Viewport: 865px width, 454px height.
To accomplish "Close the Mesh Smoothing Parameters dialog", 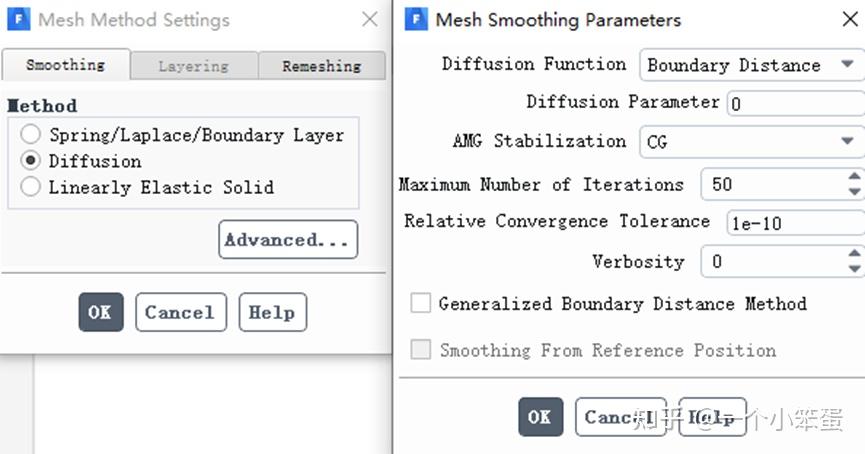I will 850,19.
